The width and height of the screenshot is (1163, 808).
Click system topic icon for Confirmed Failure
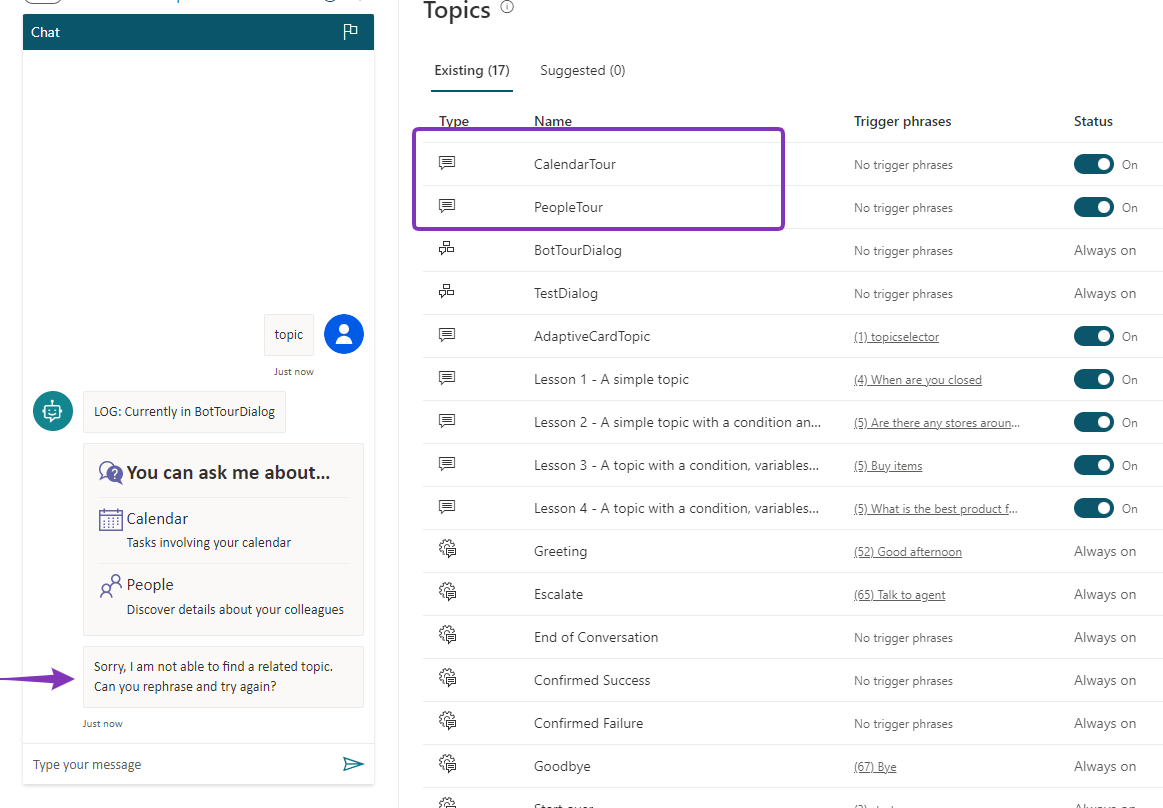(447, 721)
